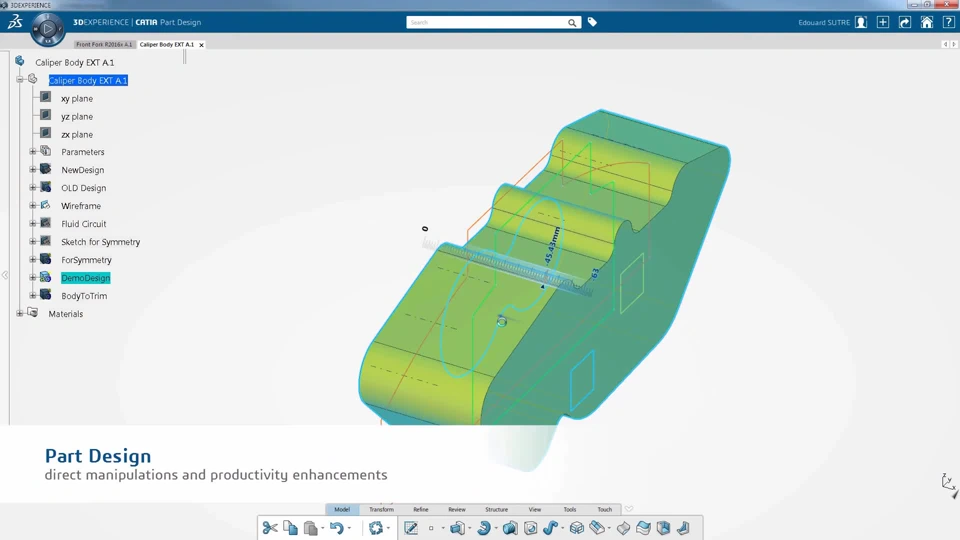
Task: Expand the Materials tree node
Action: (20, 313)
